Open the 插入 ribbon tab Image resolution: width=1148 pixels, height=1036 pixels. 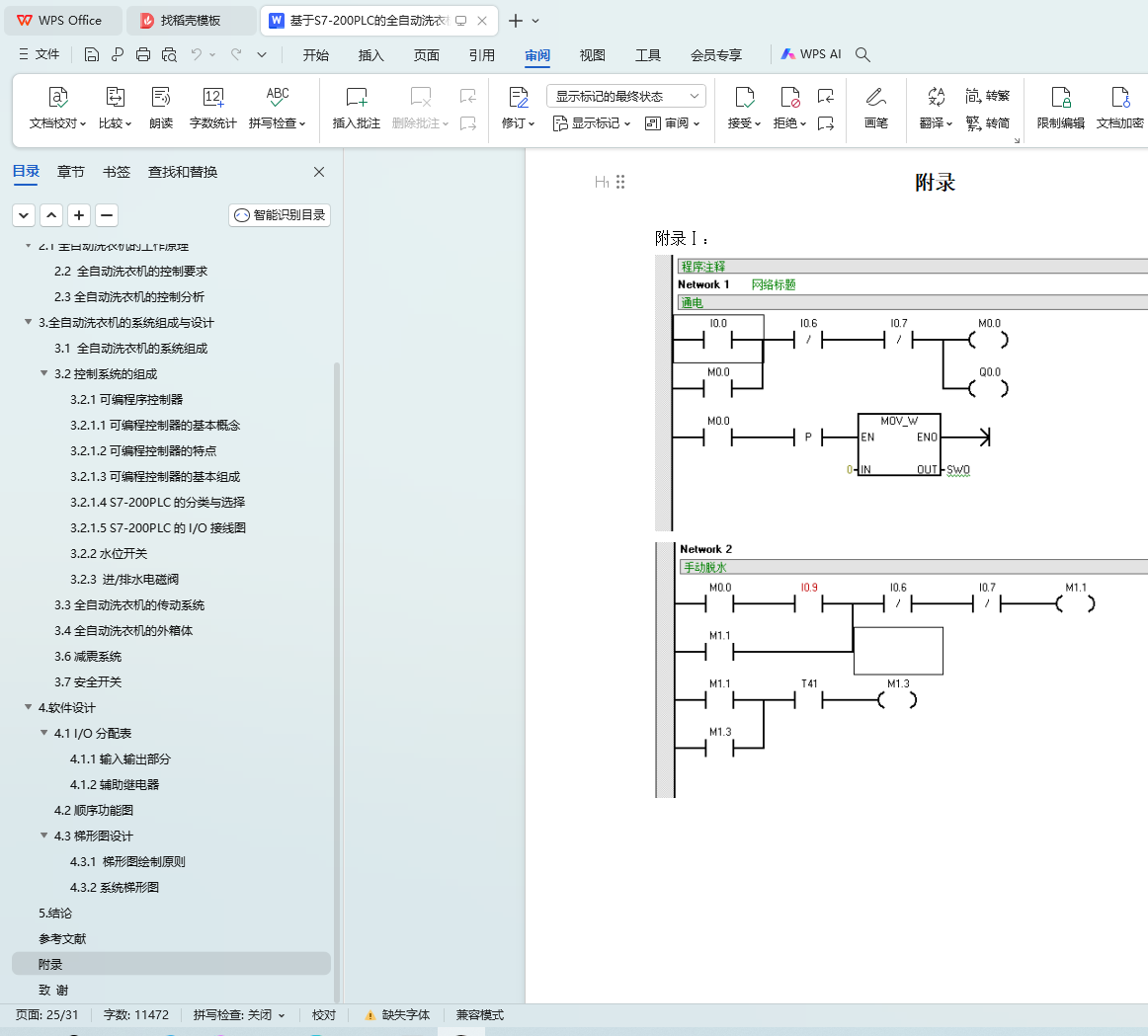click(371, 55)
